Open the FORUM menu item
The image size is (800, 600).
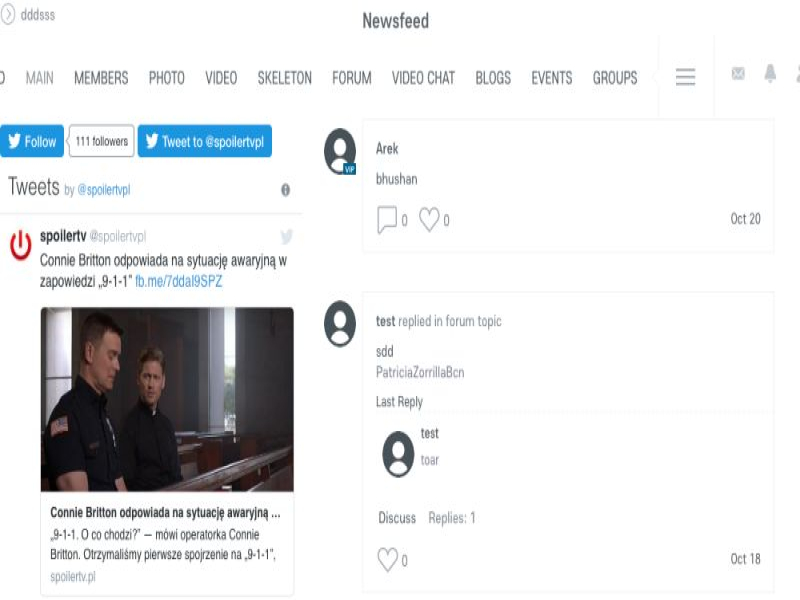click(352, 78)
